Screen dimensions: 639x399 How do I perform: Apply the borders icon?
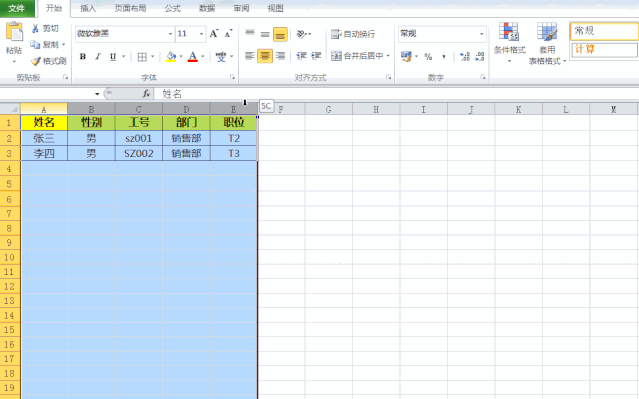point(142,57)
